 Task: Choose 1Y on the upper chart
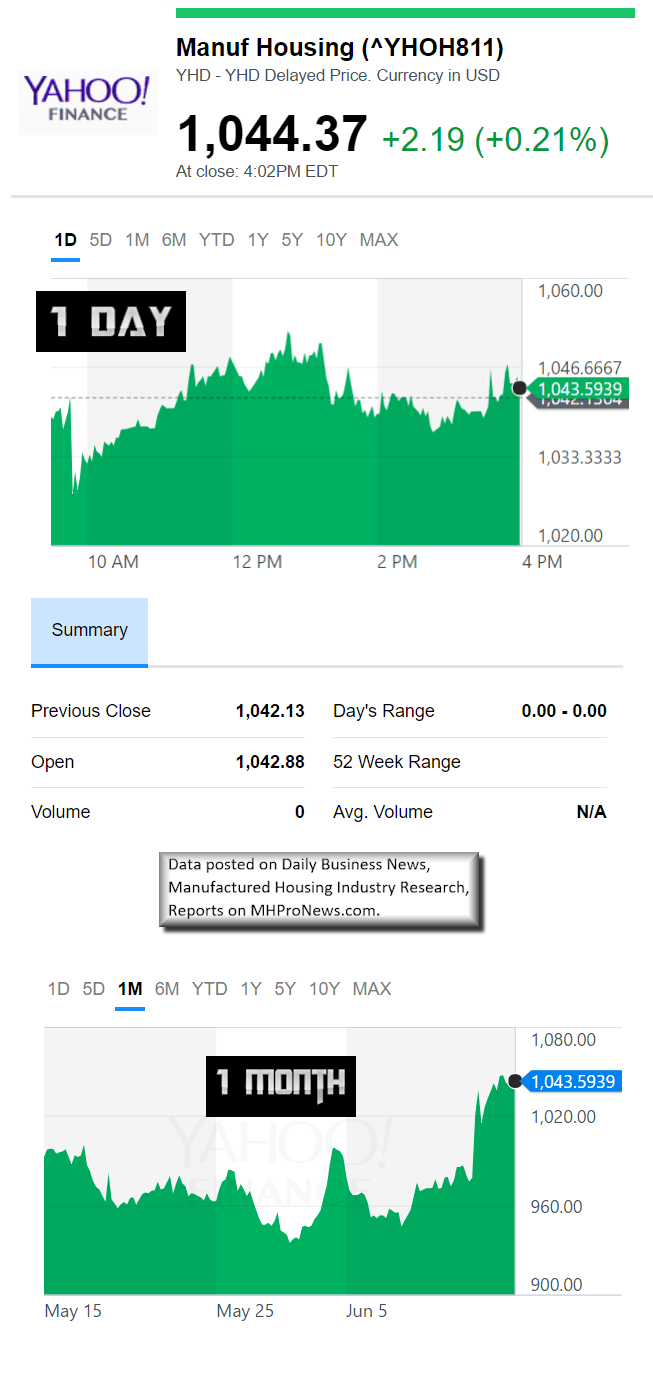coord(258,240)
